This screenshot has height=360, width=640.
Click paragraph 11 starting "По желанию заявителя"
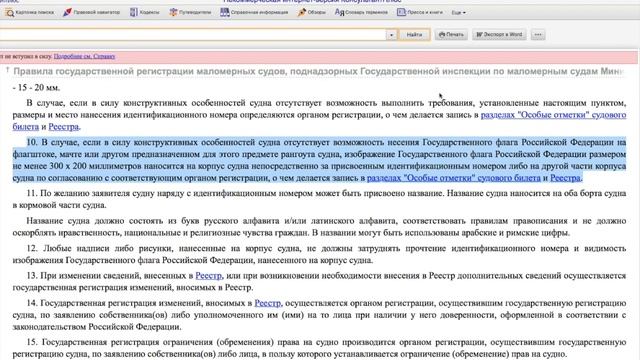[x=319, y=199]
